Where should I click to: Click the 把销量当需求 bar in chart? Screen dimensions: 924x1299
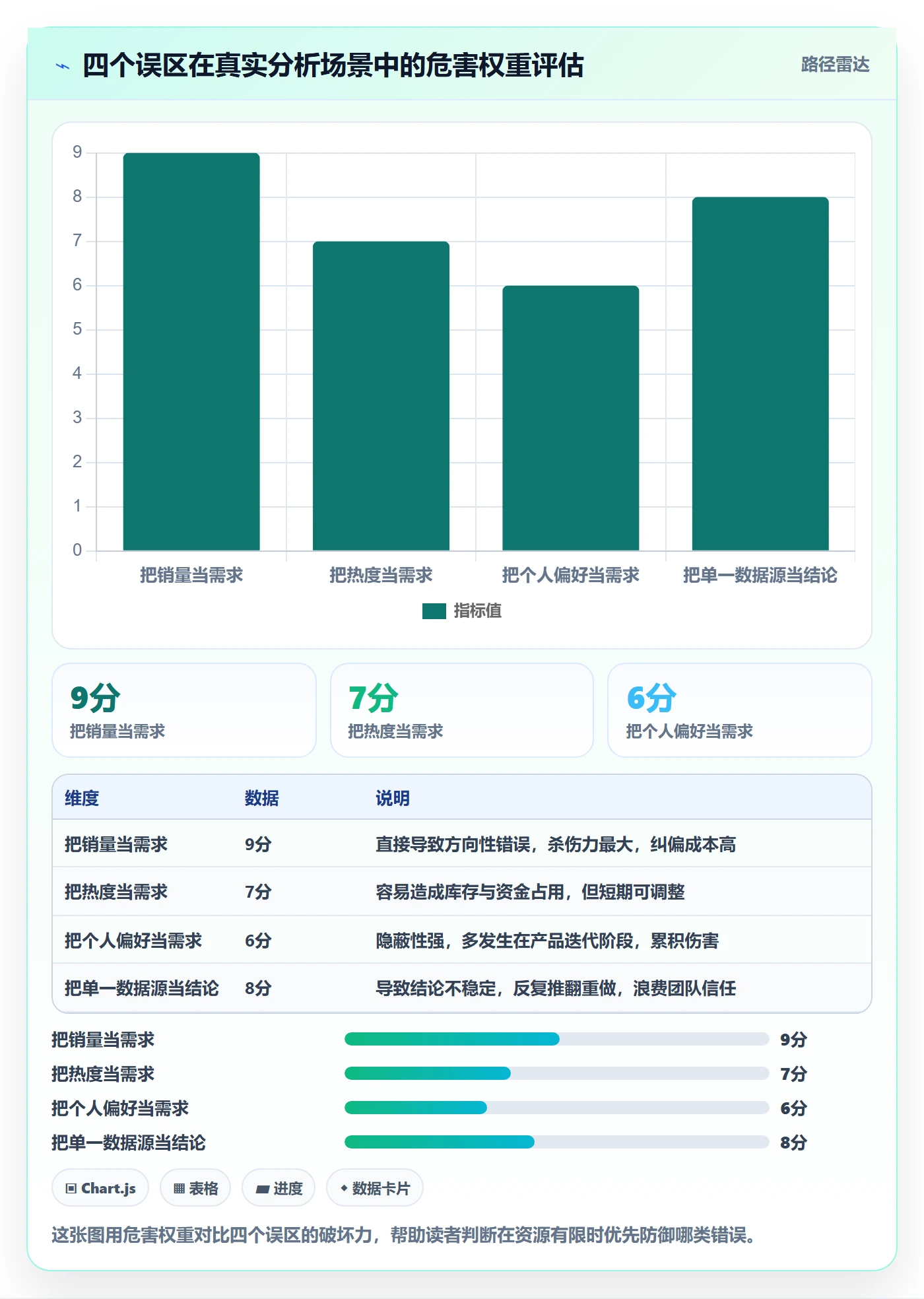tap(191, 352)
